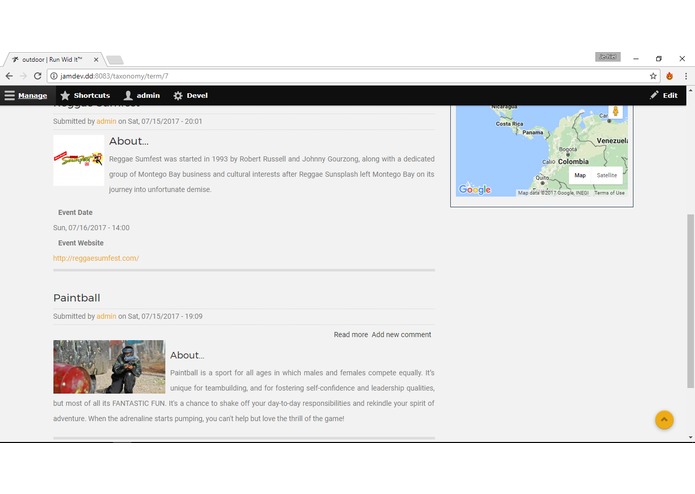Open the Manage admin menu
This screenshot has height=494, width=695.
click(26, 95)
